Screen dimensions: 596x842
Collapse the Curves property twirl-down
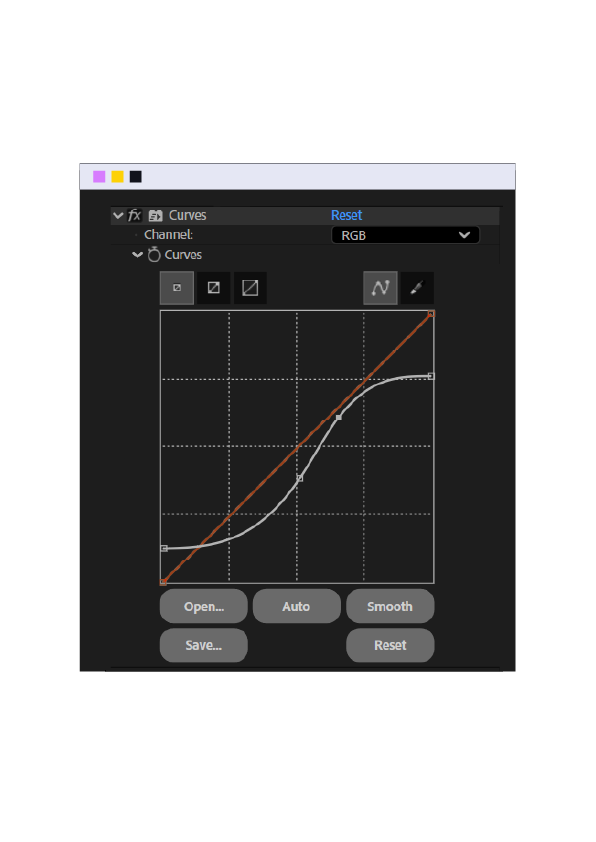coord(137,255)
